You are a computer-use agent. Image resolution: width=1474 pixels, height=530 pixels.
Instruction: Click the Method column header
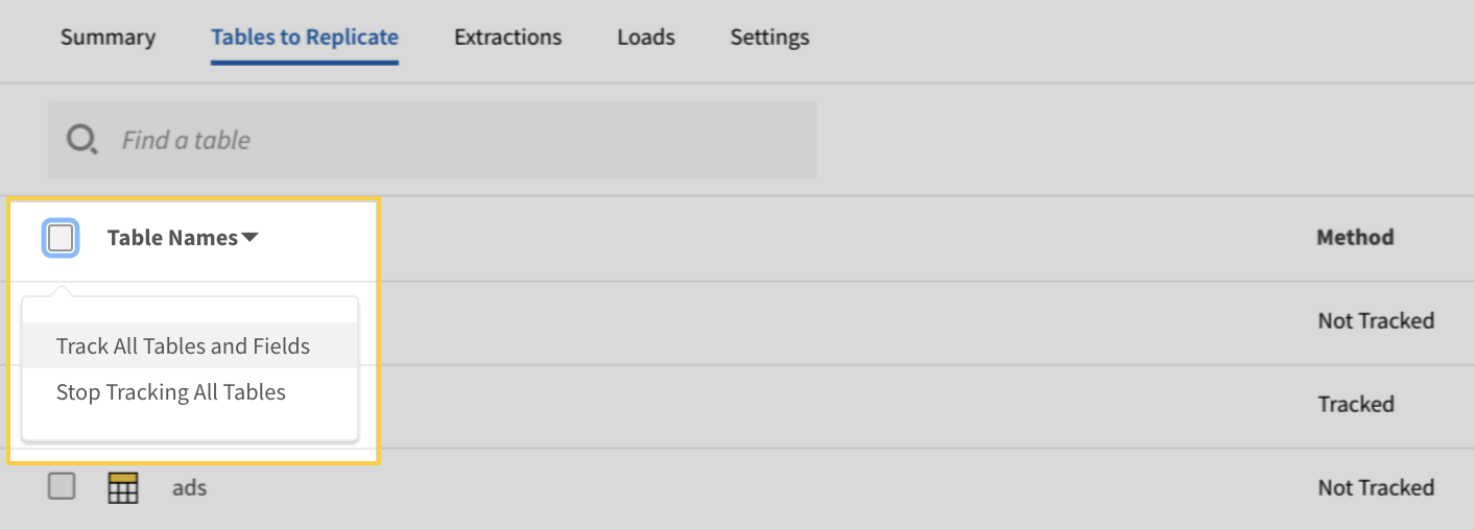(1355, 238)
